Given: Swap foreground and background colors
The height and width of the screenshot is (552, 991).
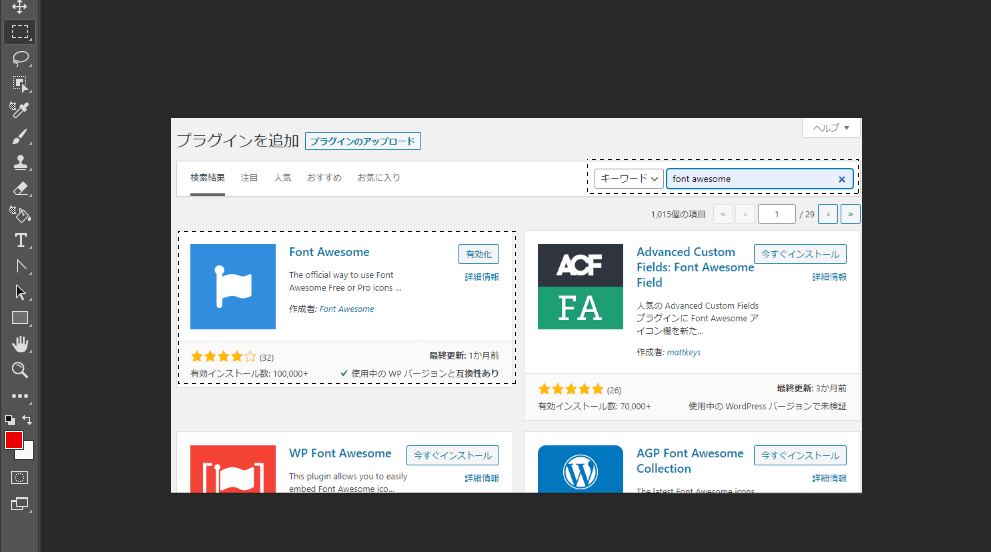Looking at the screenshot, I should 28,420.
